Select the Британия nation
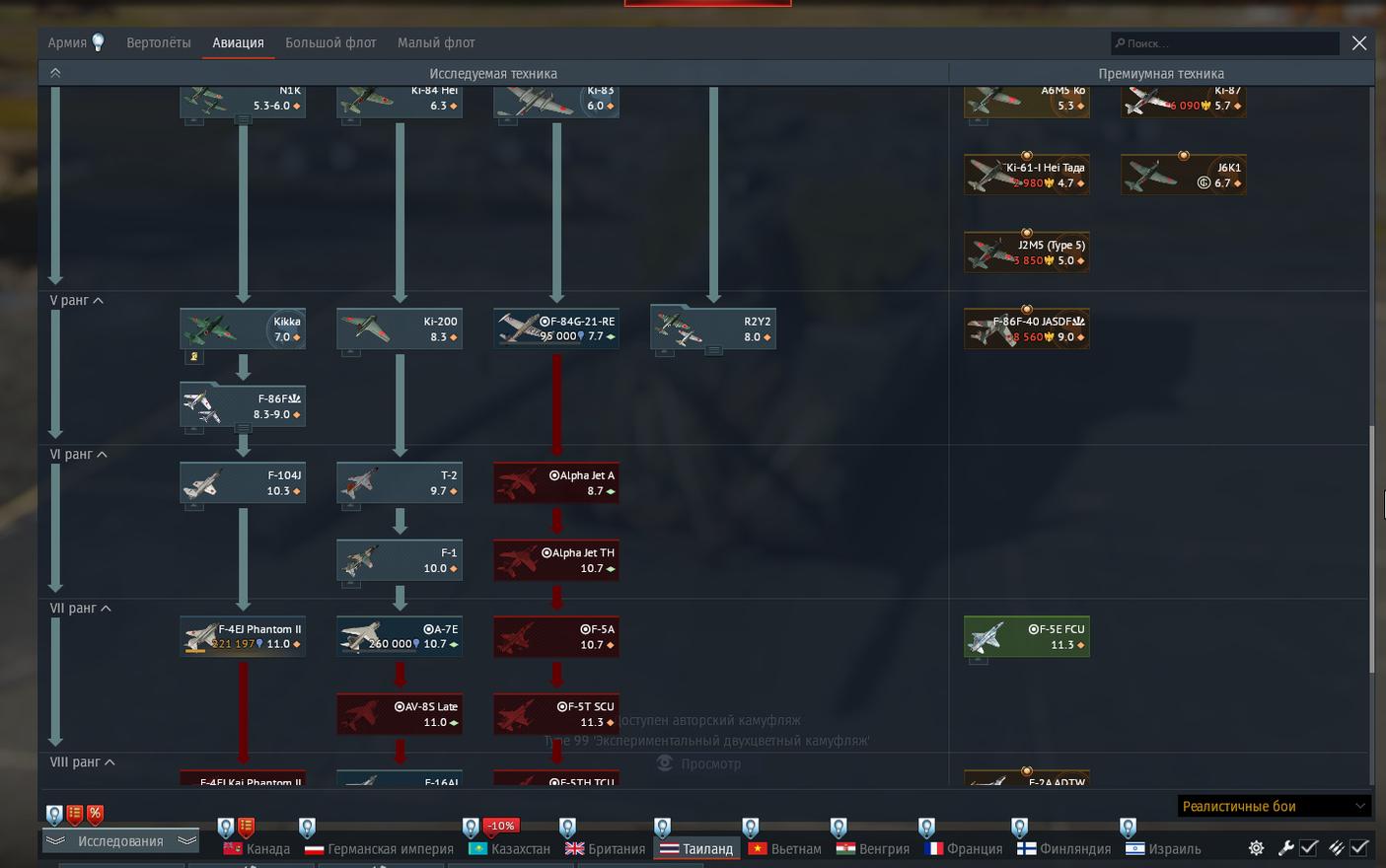This screenshot has width=1386, height=868. pos(605,848)
